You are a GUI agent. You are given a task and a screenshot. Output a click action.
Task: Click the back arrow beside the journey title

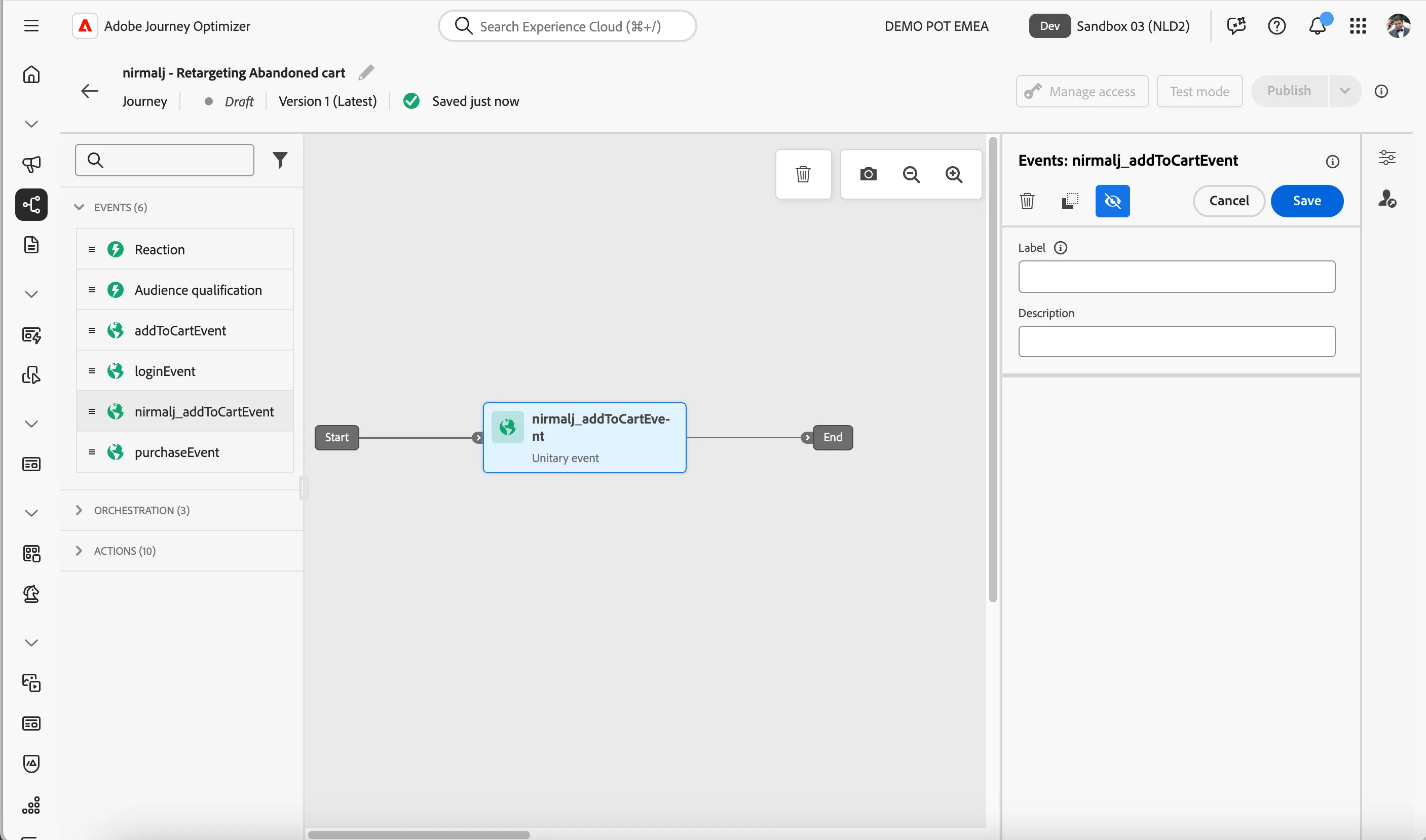coord(90,91)
